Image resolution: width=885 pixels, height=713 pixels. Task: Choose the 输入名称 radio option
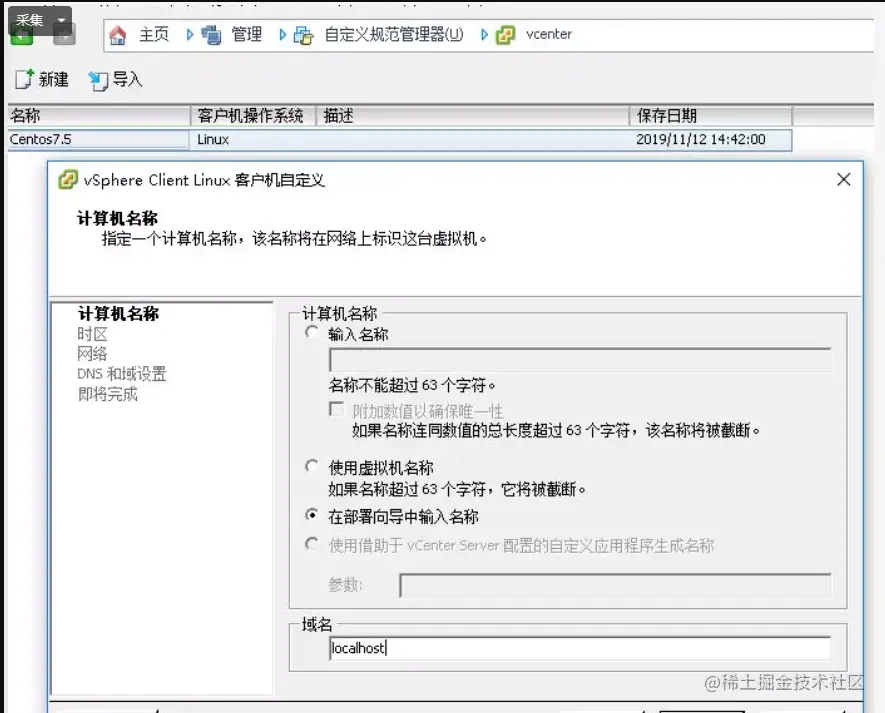point(311,333)
